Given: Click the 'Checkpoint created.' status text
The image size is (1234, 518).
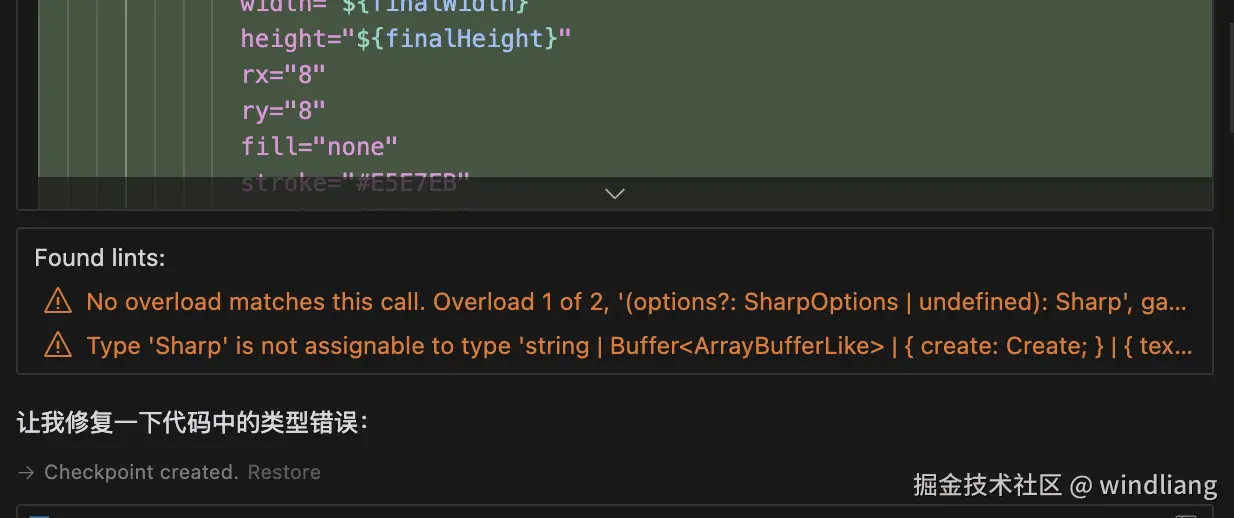Looking at the screenshot, I should [x=141, y=472].
